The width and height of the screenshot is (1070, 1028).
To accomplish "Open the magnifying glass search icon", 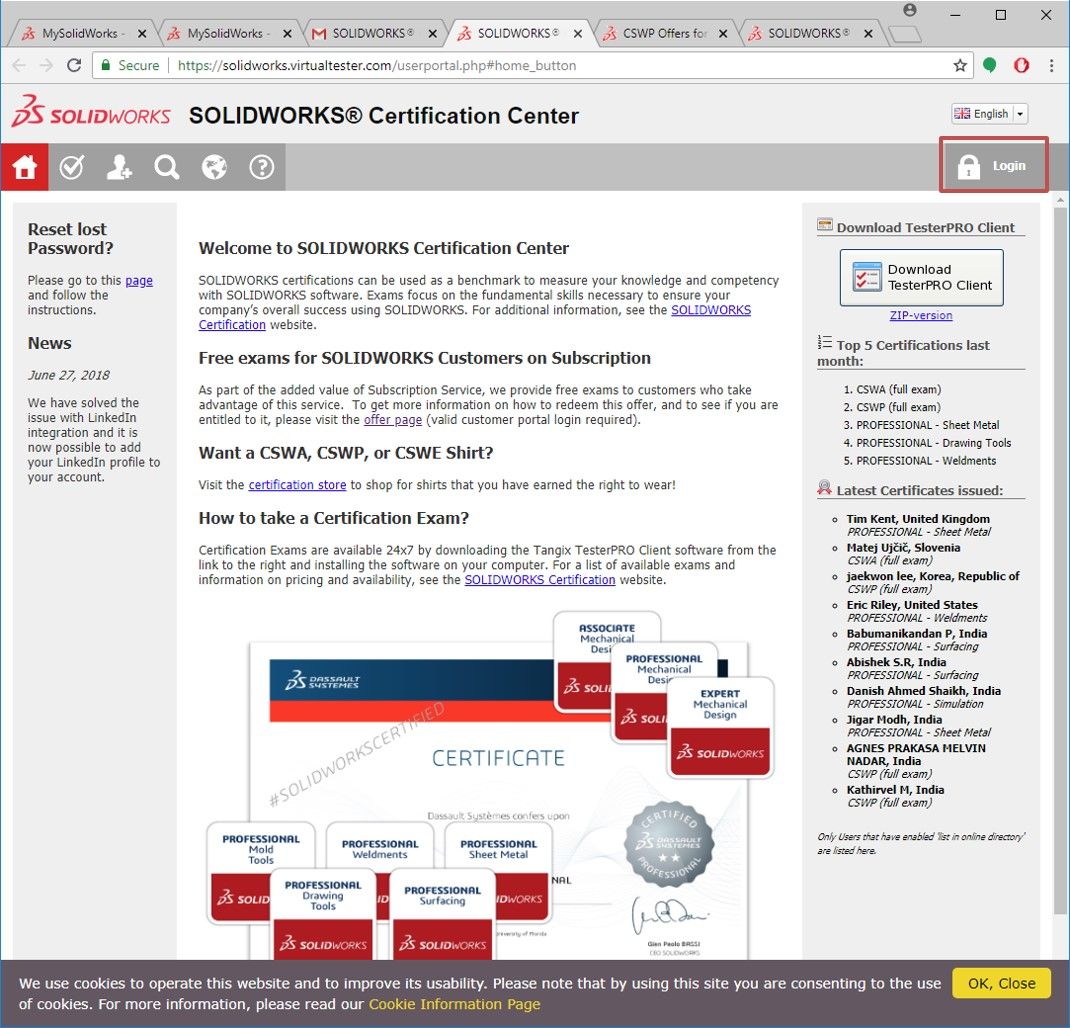I will pos(166,167).
